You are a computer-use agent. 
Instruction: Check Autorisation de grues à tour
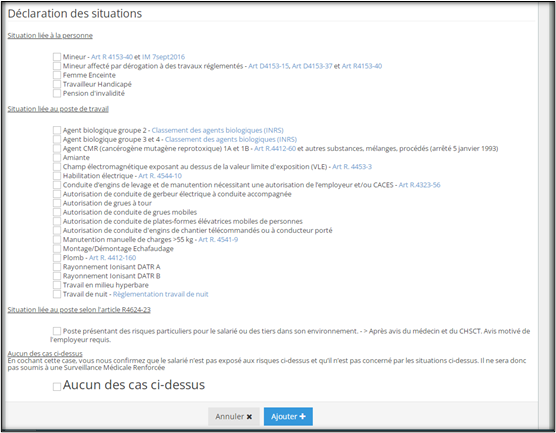tap(57, 203)
